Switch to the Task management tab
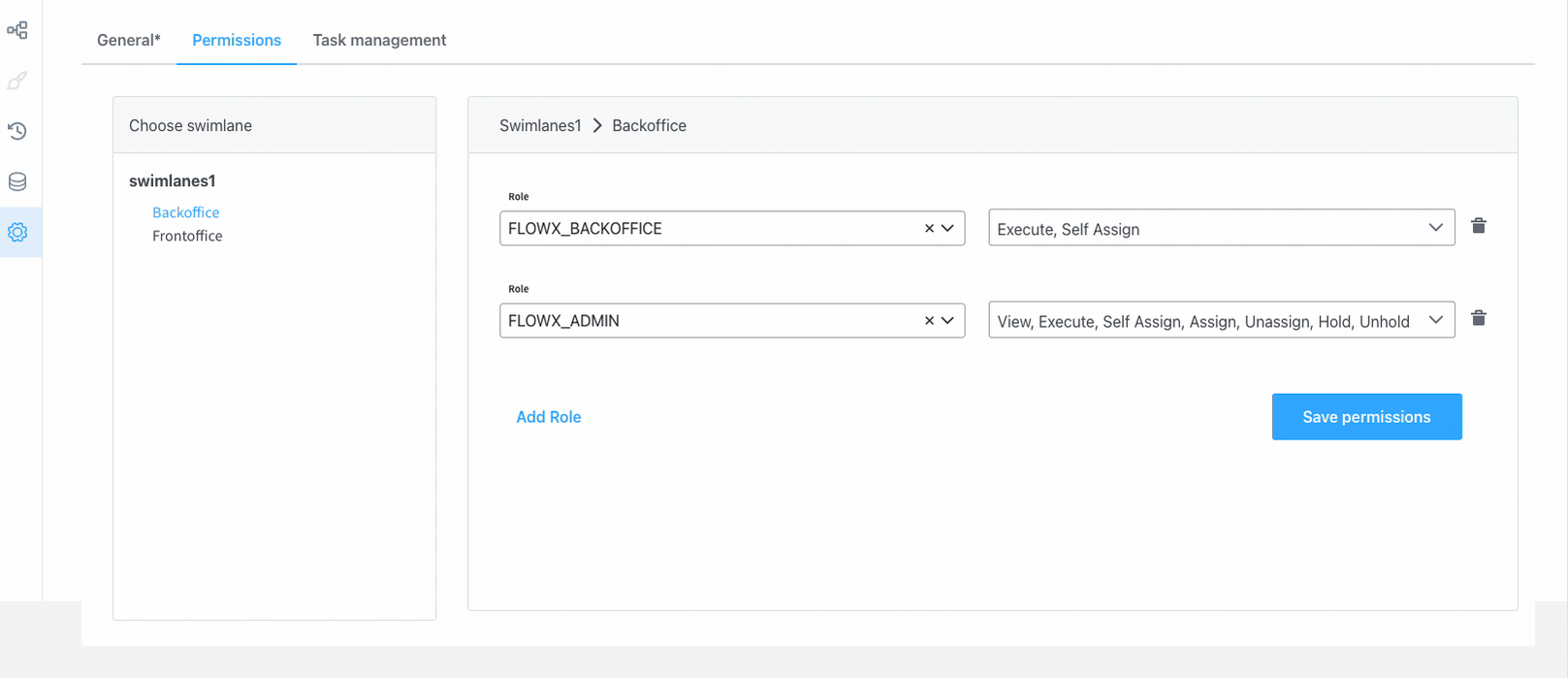The height and width of the screenshot is (678, 1568). (379, 40)
